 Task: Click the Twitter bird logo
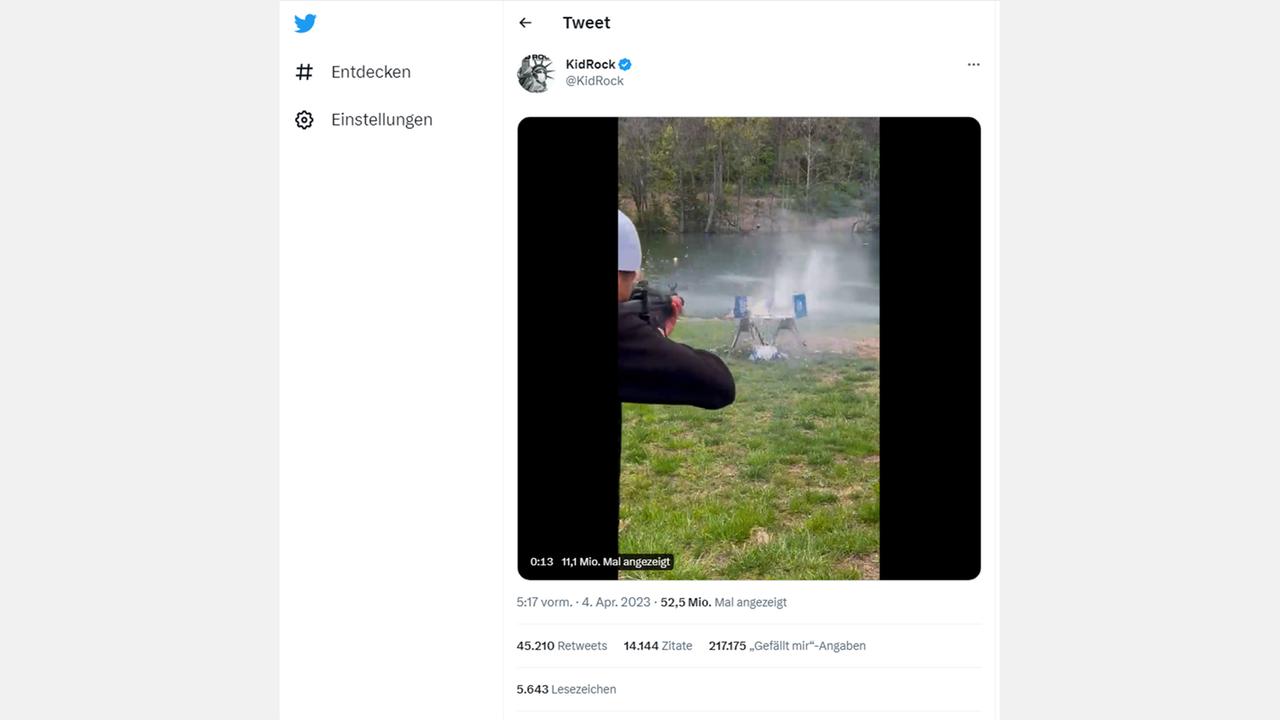[x=305, y=23]
